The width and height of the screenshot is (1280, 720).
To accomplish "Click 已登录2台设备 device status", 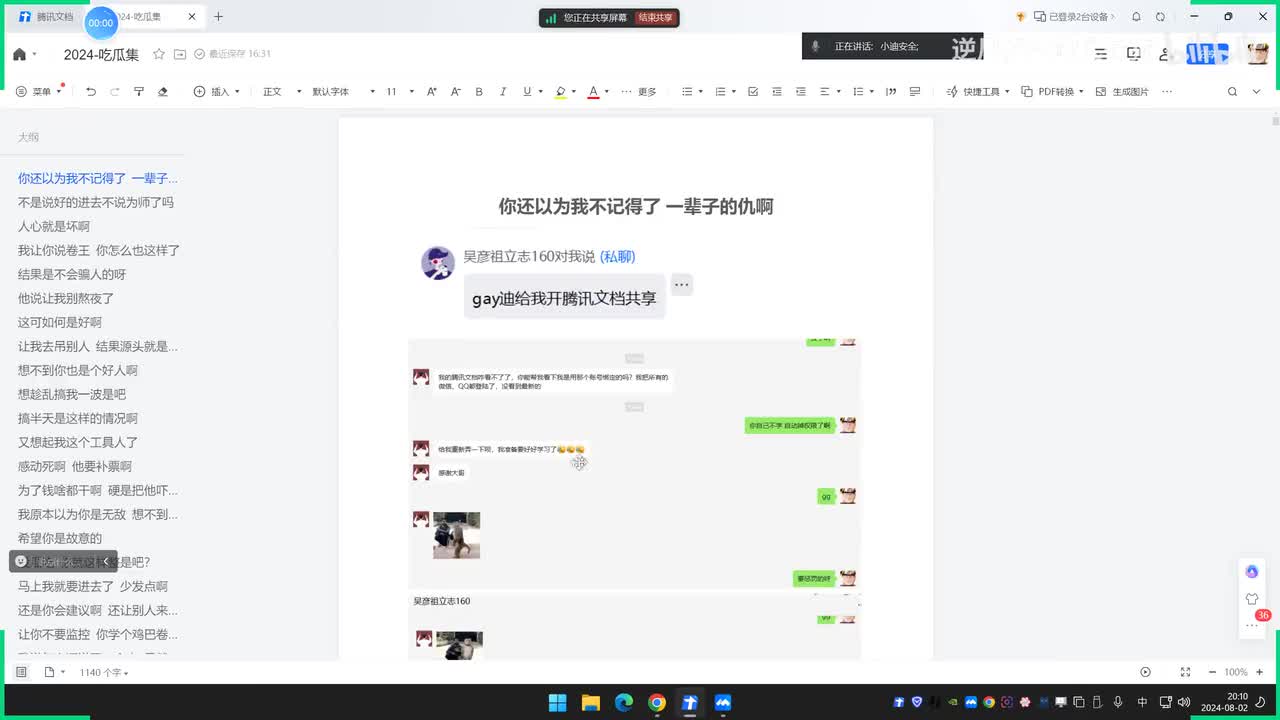I will tap(1073, 17).
